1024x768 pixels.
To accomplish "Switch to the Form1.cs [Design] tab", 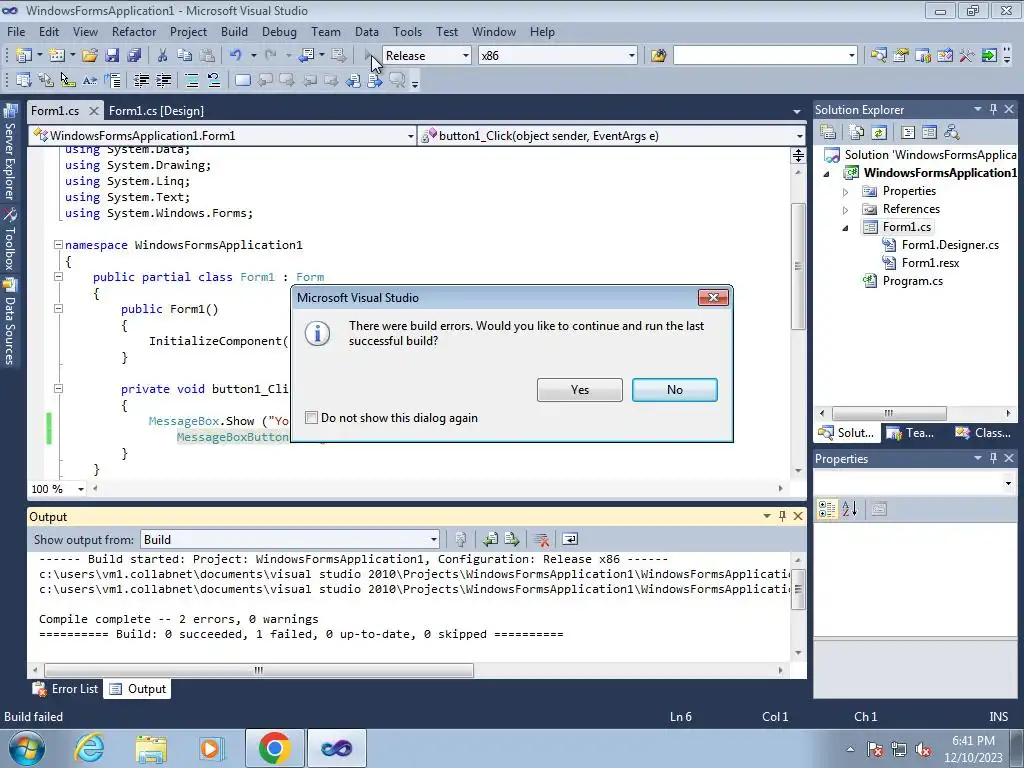I will click(x=156, y=110).
